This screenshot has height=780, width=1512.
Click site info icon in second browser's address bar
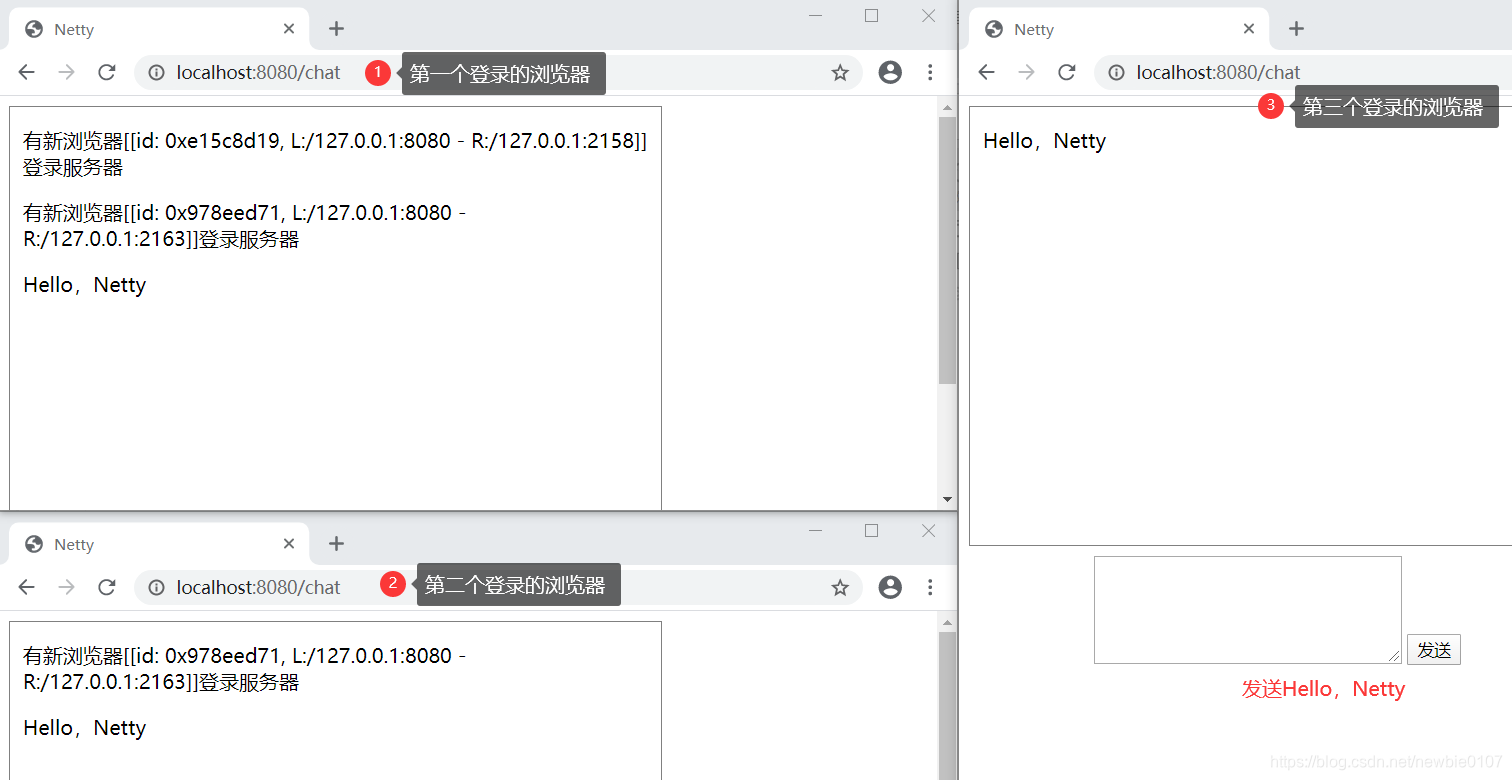click(x=156, y=587)
